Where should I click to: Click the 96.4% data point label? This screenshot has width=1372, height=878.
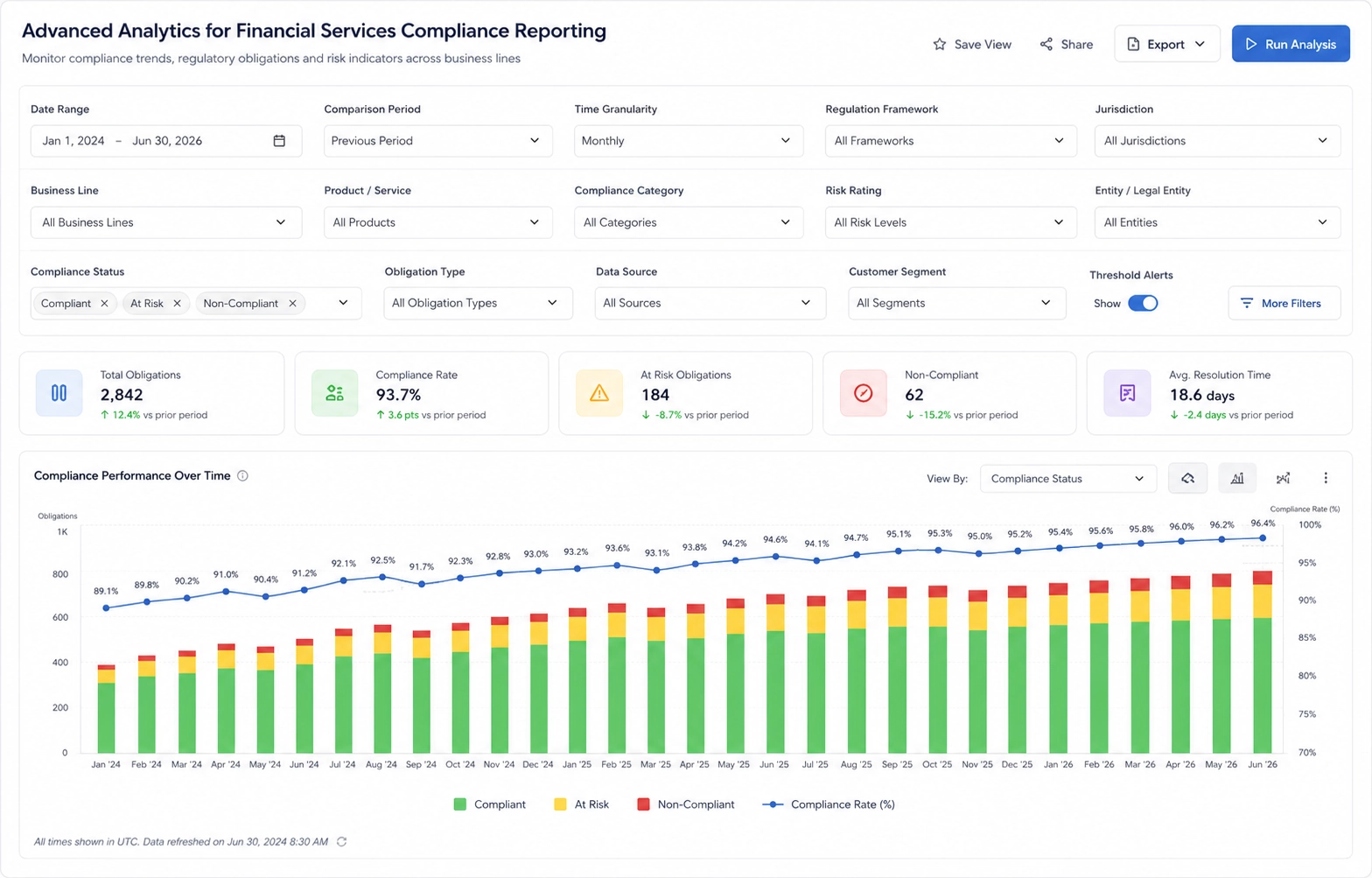click(x=1263, y=523)
